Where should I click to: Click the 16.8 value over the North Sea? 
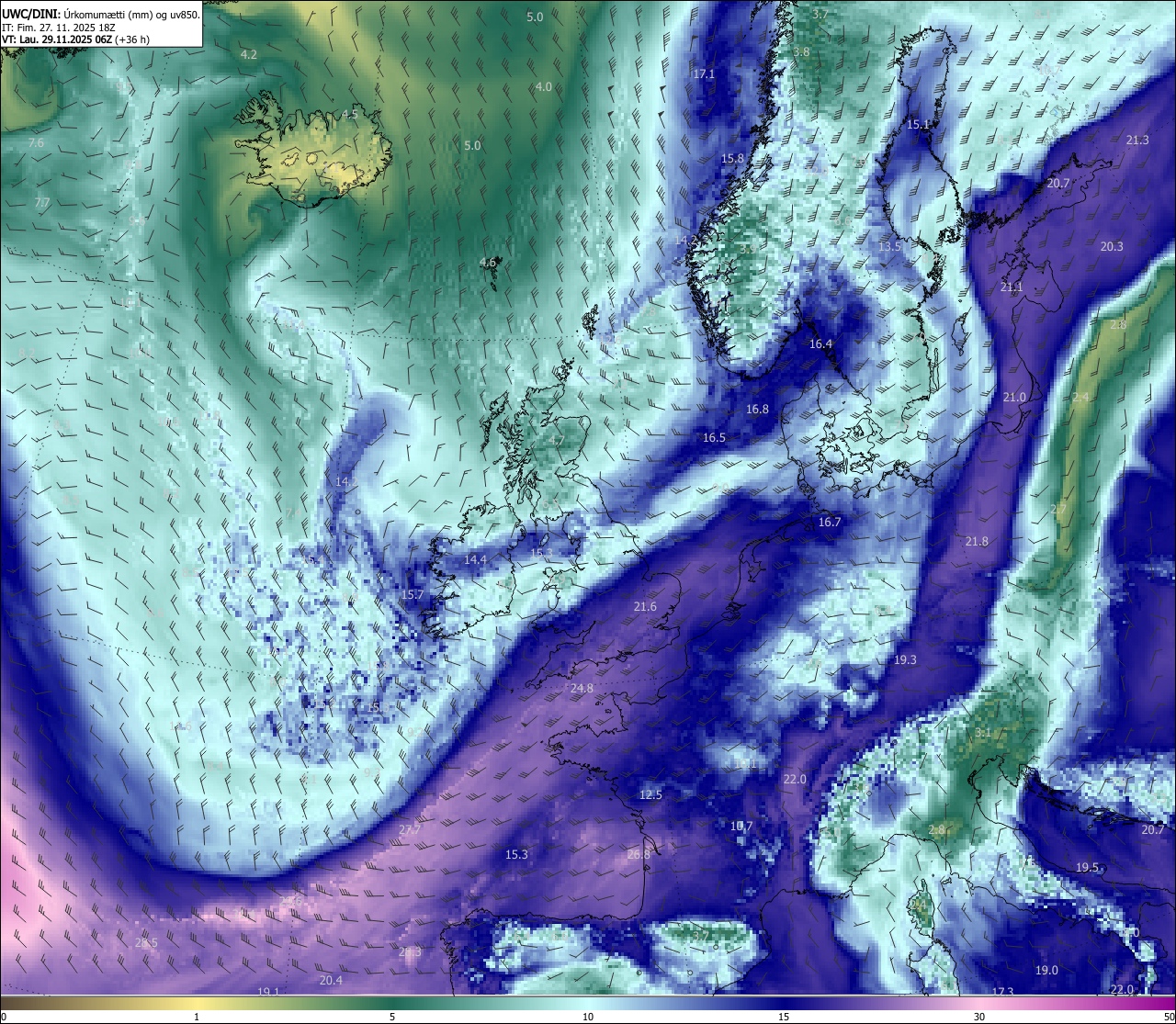pyautogui.click(x=757, y=409)
